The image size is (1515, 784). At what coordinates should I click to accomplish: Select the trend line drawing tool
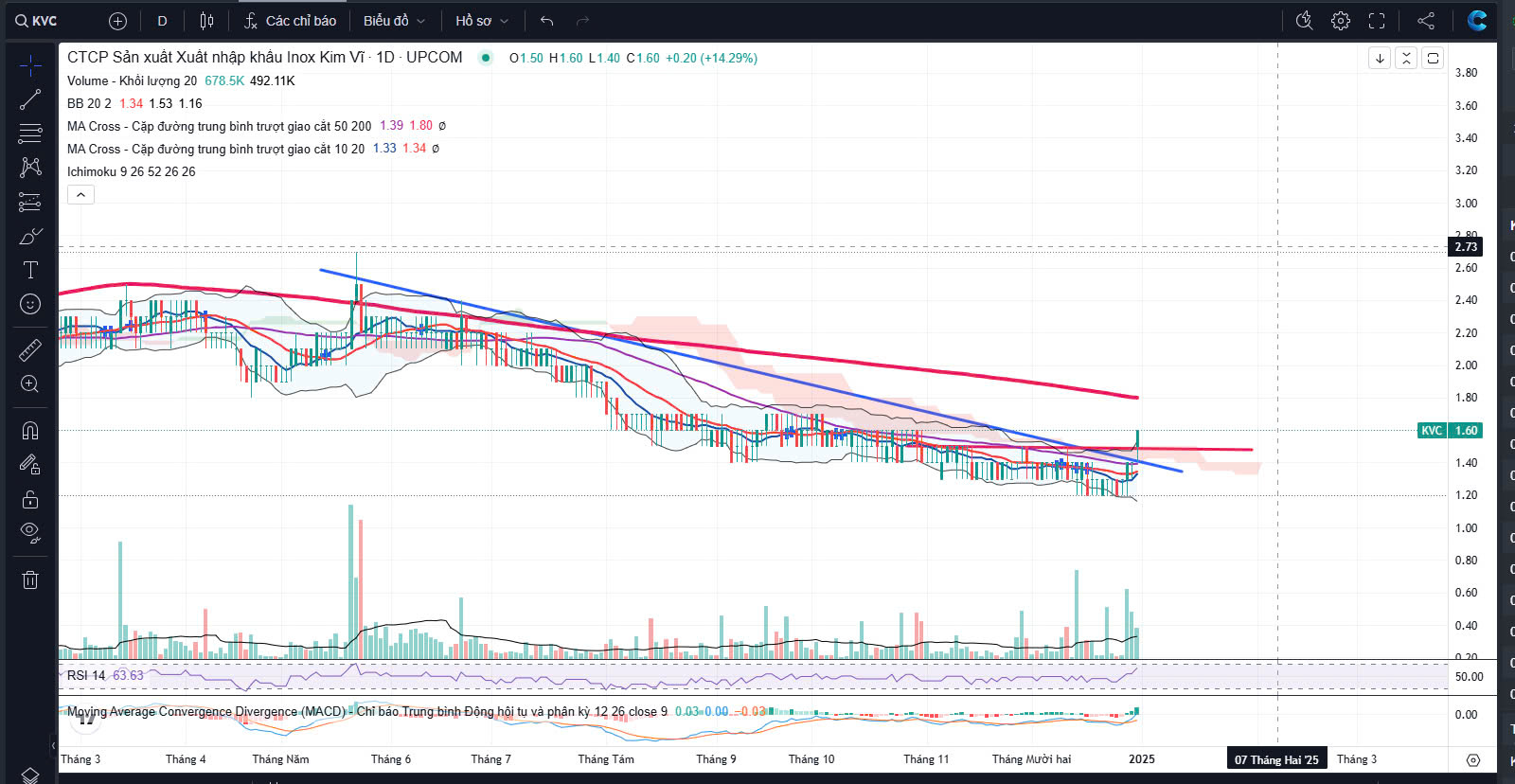(x=30, y=99)
